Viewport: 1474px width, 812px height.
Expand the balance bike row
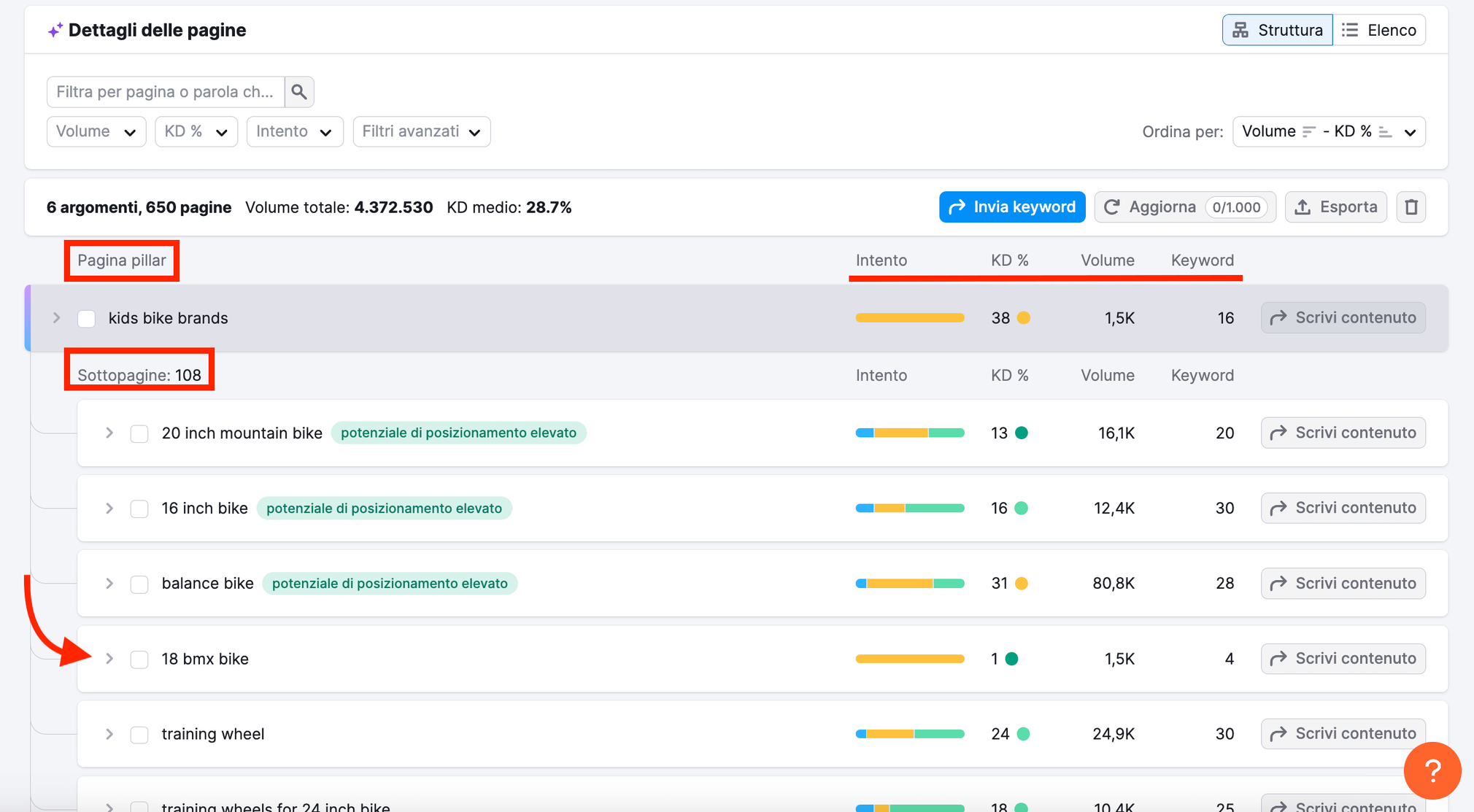tap(109, 584)
